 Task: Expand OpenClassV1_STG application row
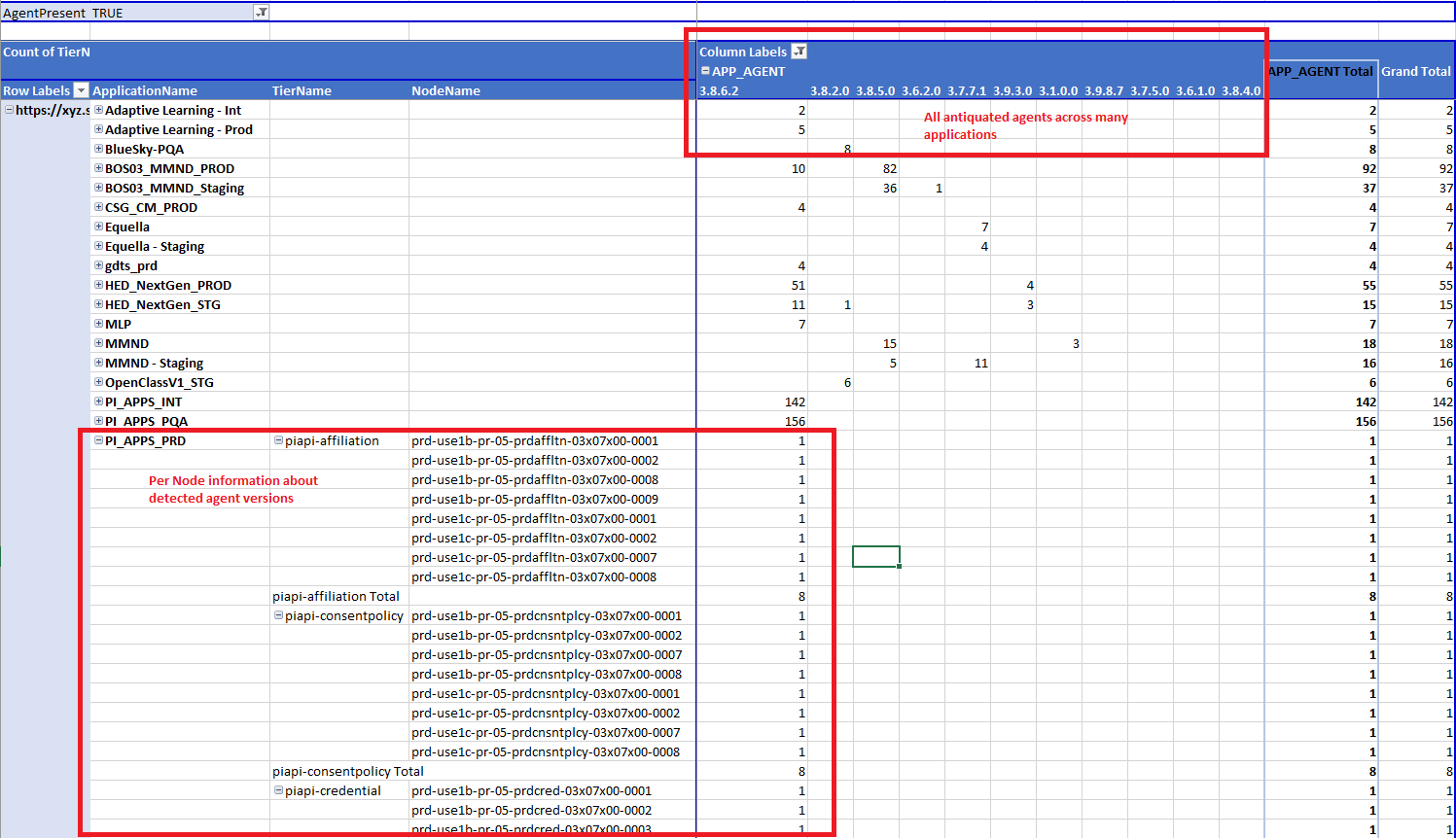tap(98, 382)
